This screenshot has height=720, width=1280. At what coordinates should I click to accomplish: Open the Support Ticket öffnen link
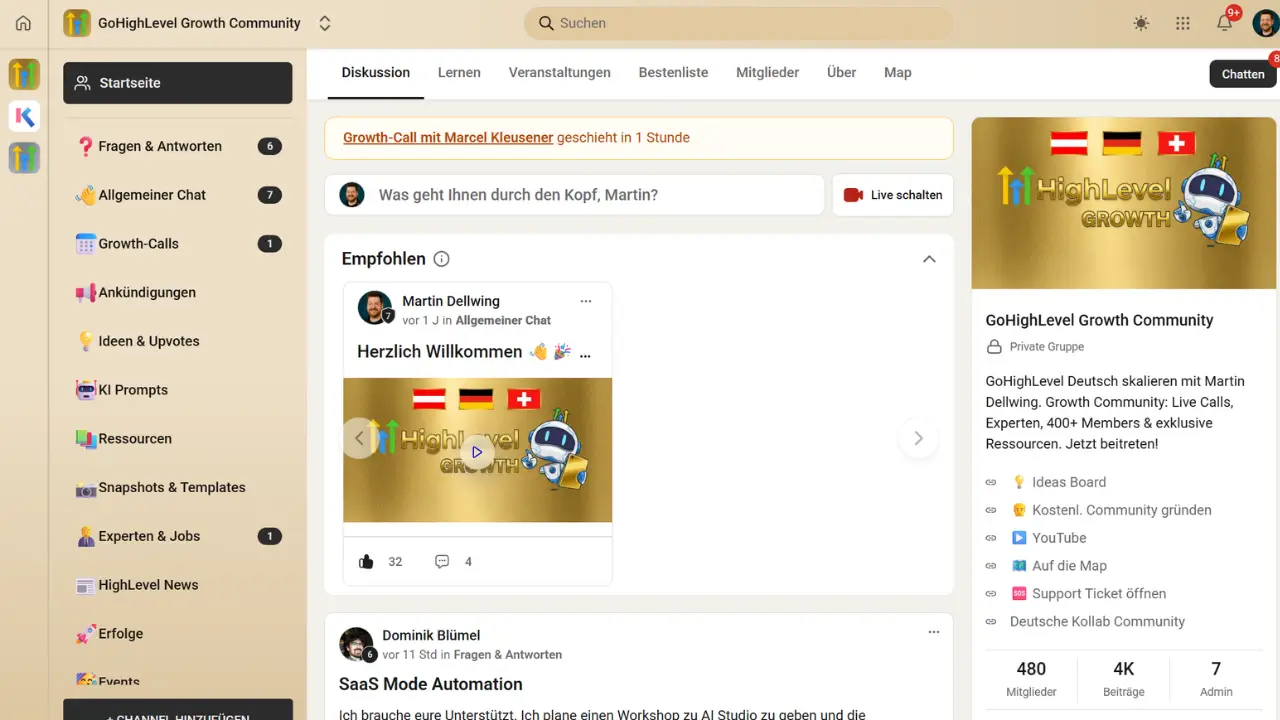click(x=1088, y=594)
